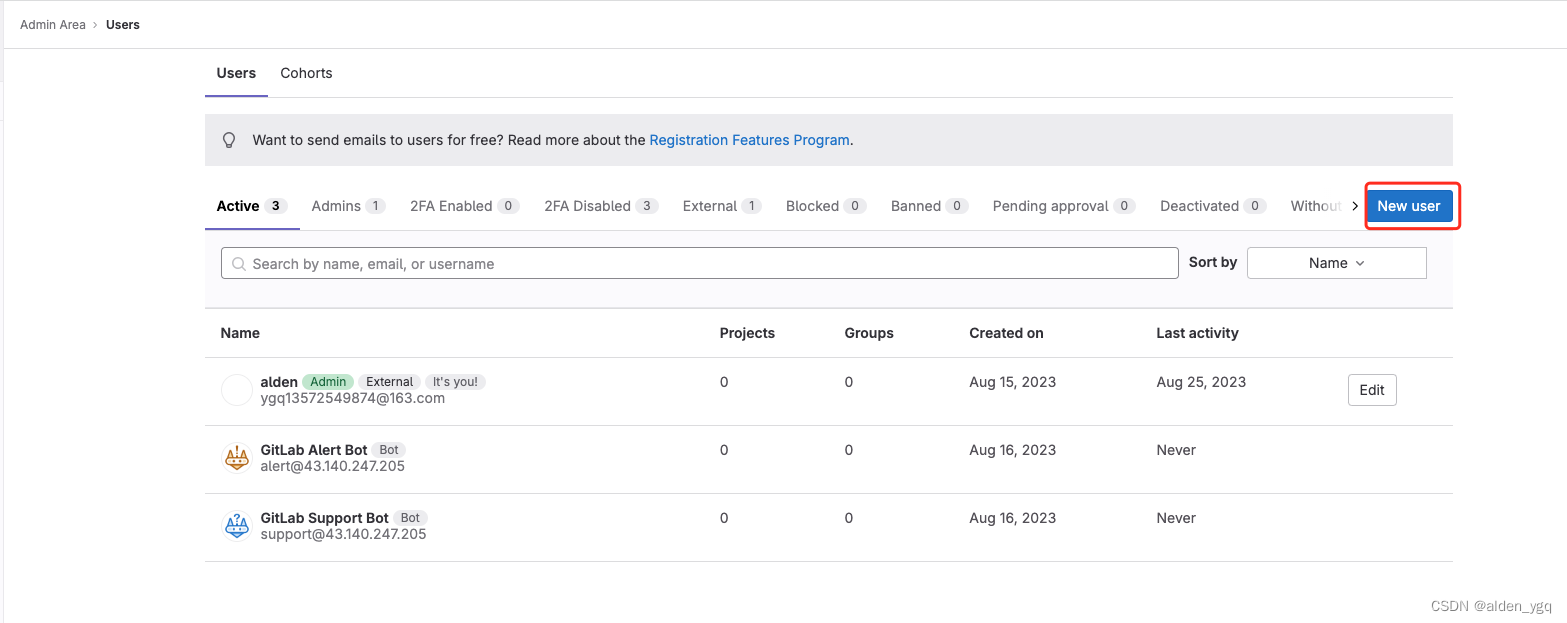Show Pending approval users
Viewport: 1567px width, 623px height.
coord(1063,206)
